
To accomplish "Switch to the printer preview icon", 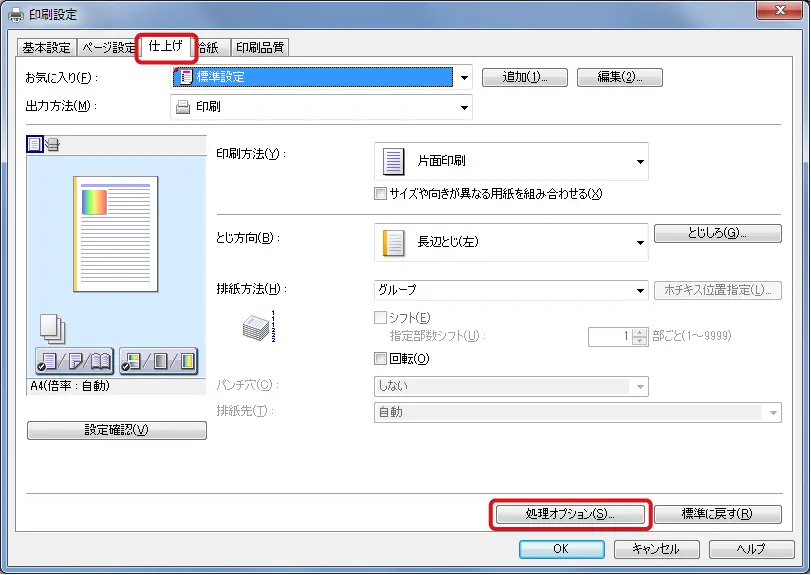I will pyautogui.click(x=52, y=145).
